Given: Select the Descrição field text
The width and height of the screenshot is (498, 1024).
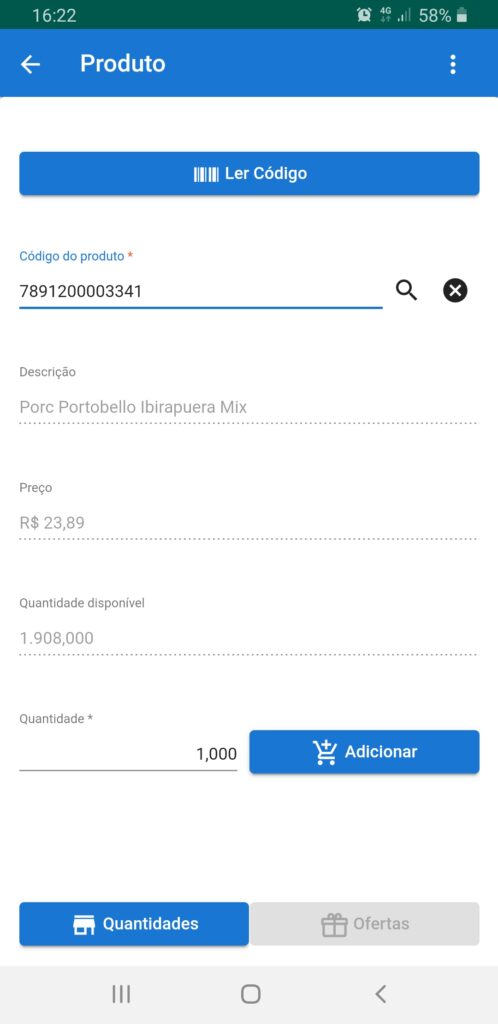Looking at the screenshot, I should [x=133, y=408].
